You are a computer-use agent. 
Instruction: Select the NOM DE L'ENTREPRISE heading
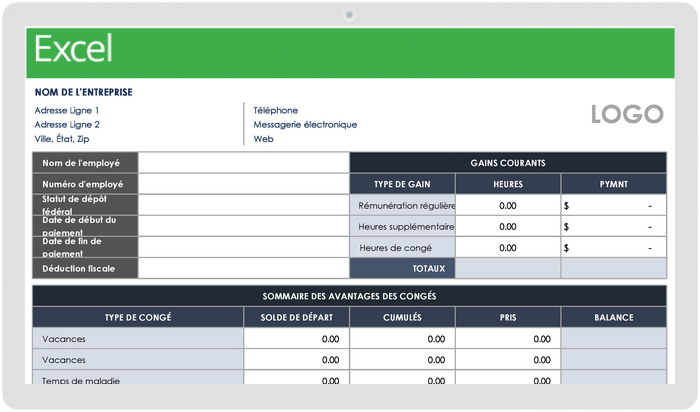(x=83, y=92)
